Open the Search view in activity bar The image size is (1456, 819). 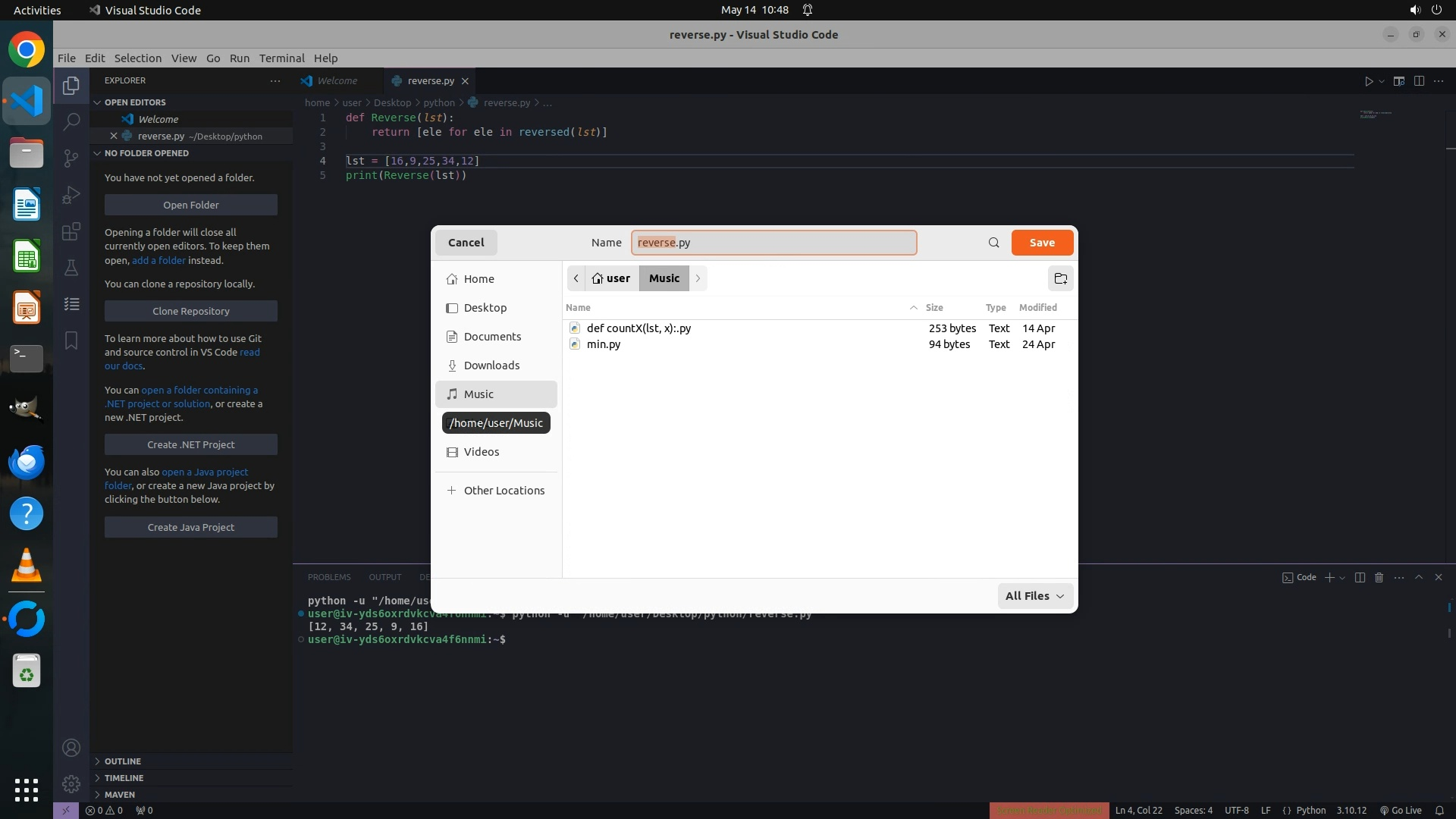tap(71, 121)
